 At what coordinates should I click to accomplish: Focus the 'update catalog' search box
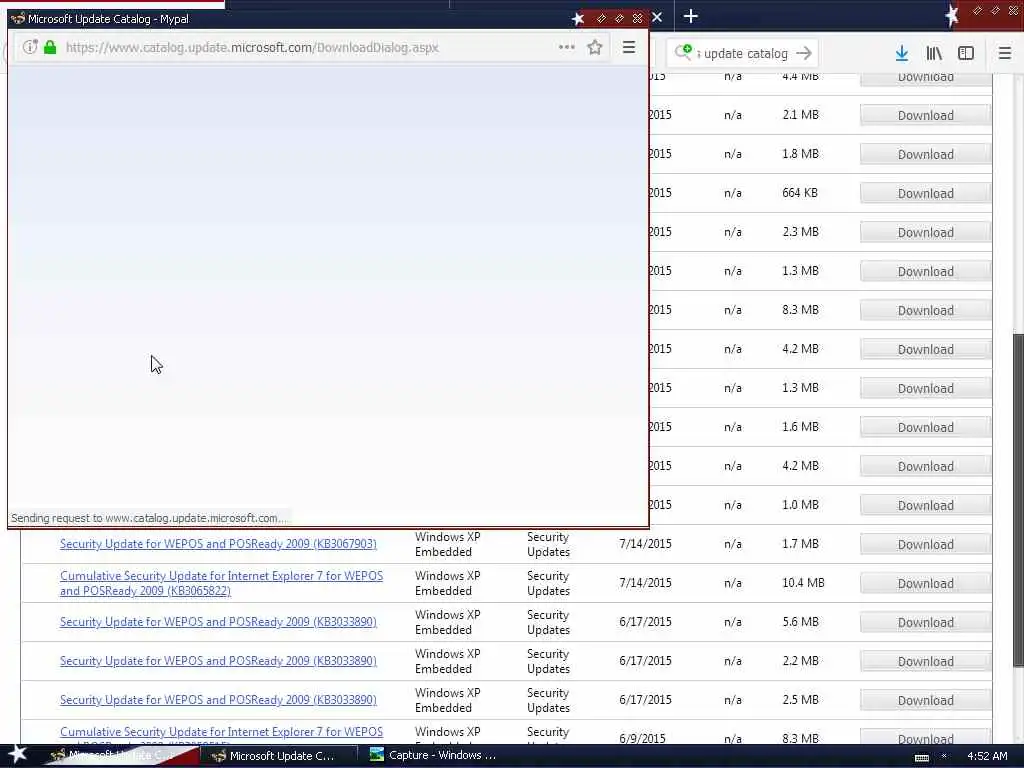pos(745,54)
